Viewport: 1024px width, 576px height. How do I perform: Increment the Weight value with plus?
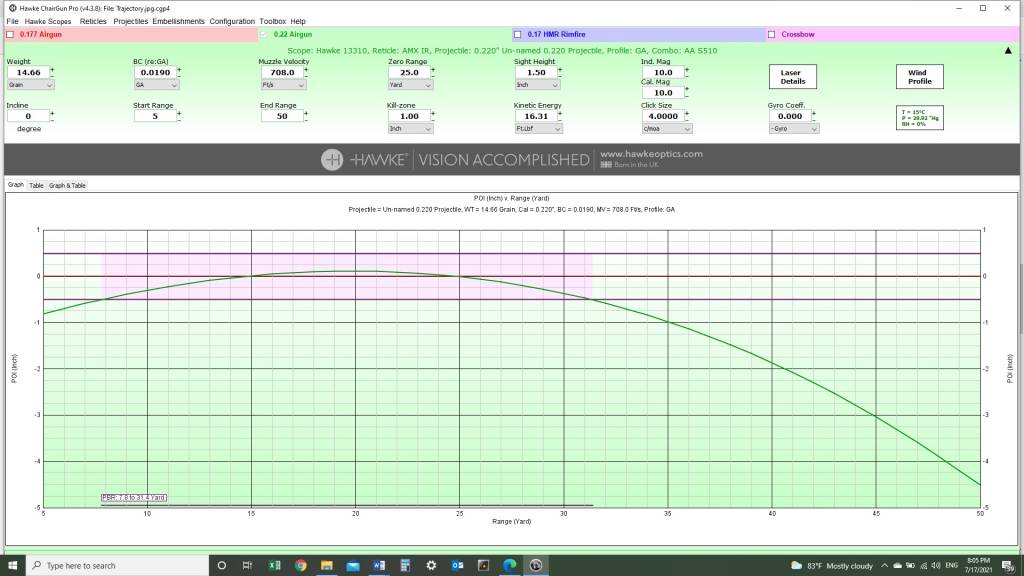point(52,70)
